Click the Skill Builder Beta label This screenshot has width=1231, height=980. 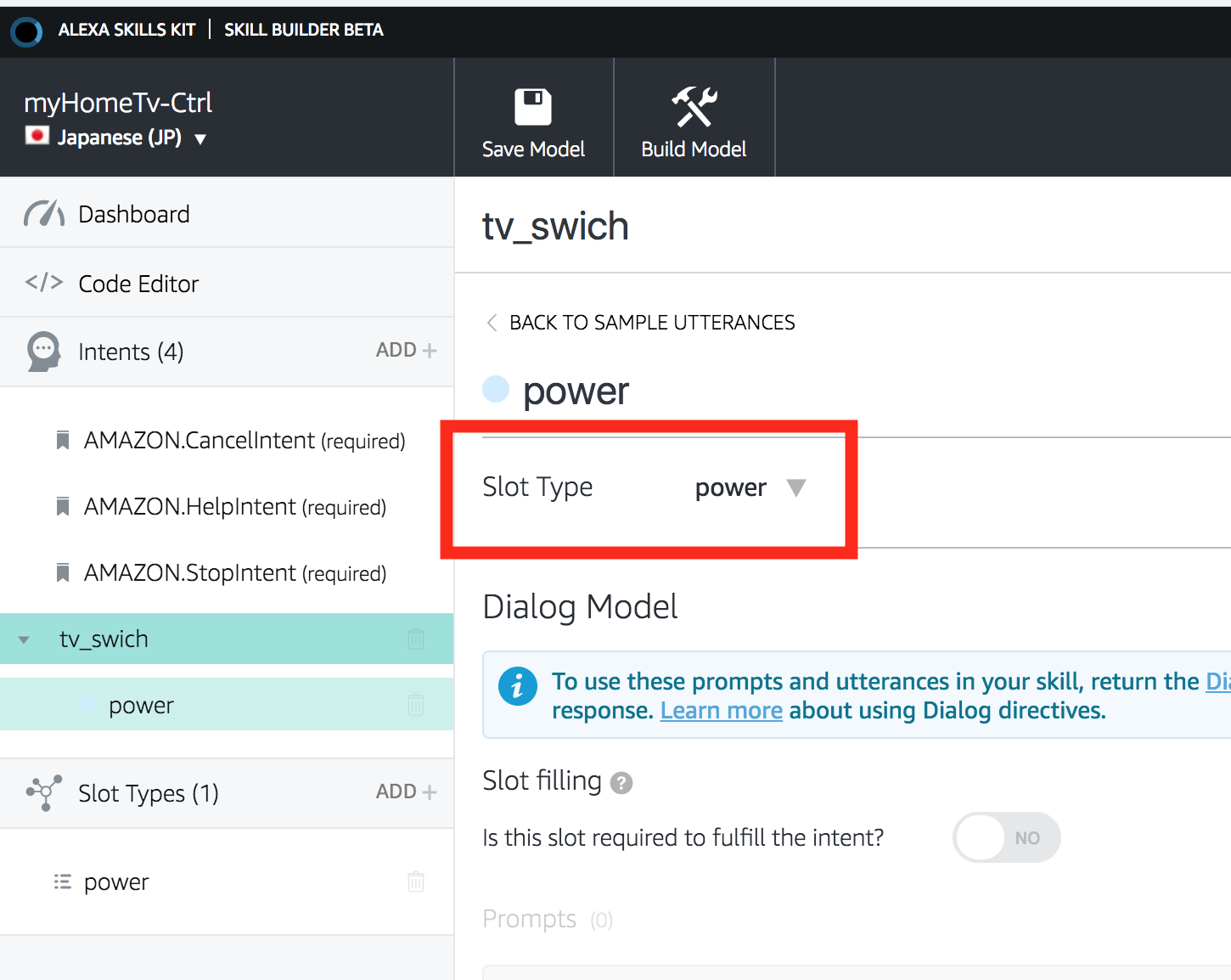point(304,30)
